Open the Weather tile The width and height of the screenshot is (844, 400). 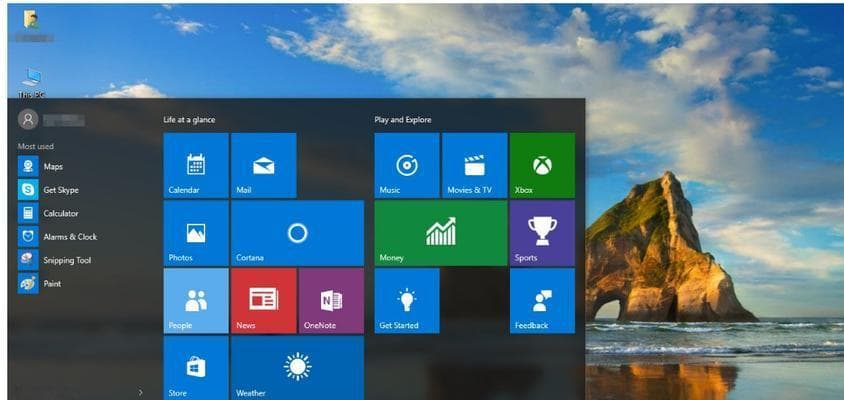(x=297, y=368)
